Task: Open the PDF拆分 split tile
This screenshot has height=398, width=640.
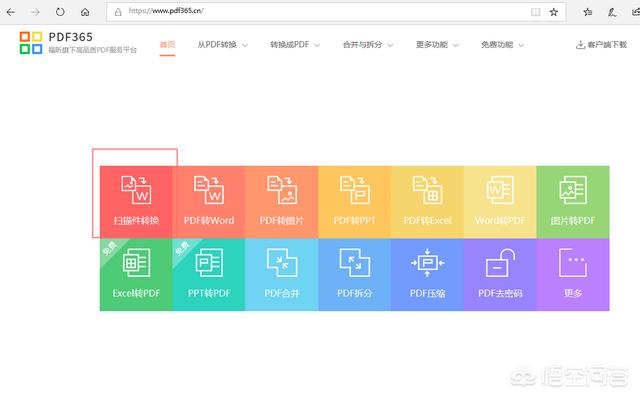Action: point(354,274)
